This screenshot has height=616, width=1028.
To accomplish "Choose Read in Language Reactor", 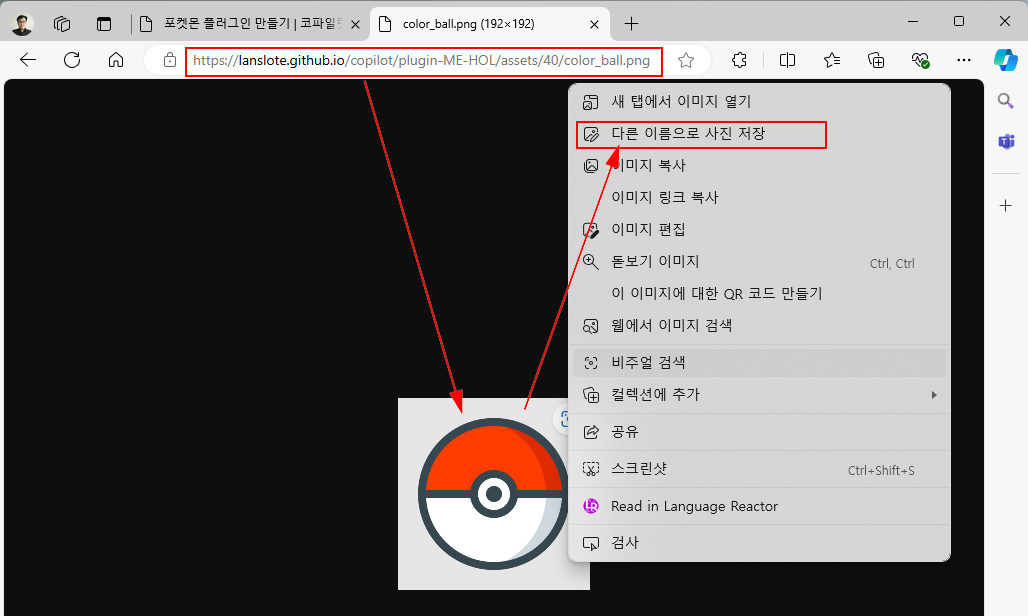I will (760, 507).
